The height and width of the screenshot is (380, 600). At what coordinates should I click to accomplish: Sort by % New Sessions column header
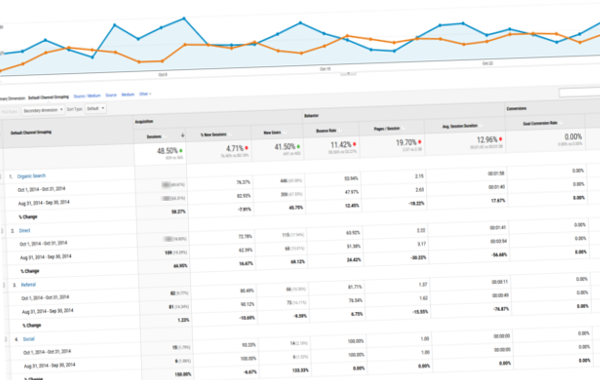click(214, 135)
